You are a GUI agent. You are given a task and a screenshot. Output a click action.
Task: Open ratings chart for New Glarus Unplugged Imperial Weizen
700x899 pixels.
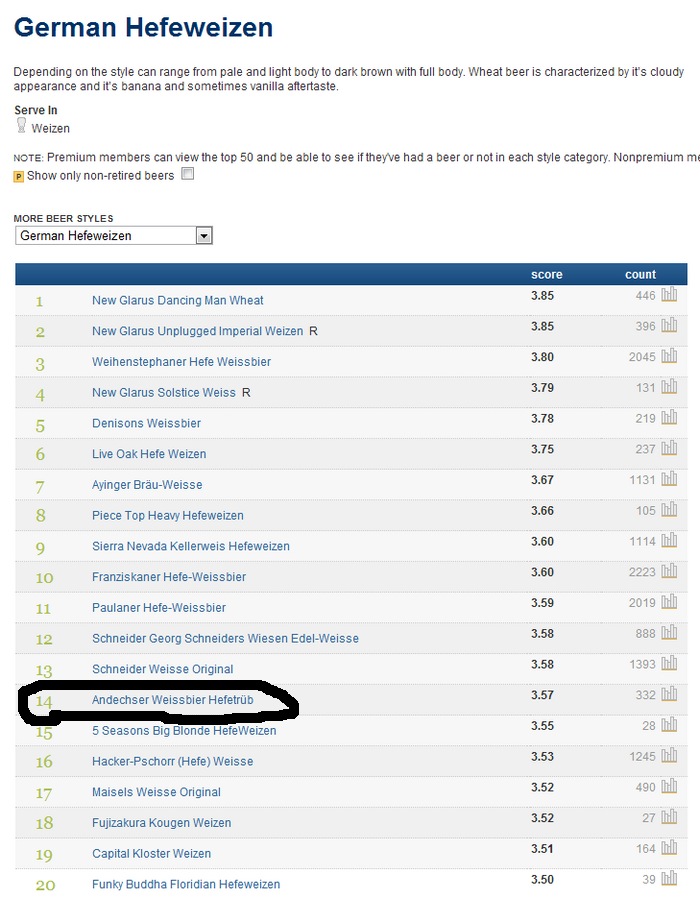point(669,325)
